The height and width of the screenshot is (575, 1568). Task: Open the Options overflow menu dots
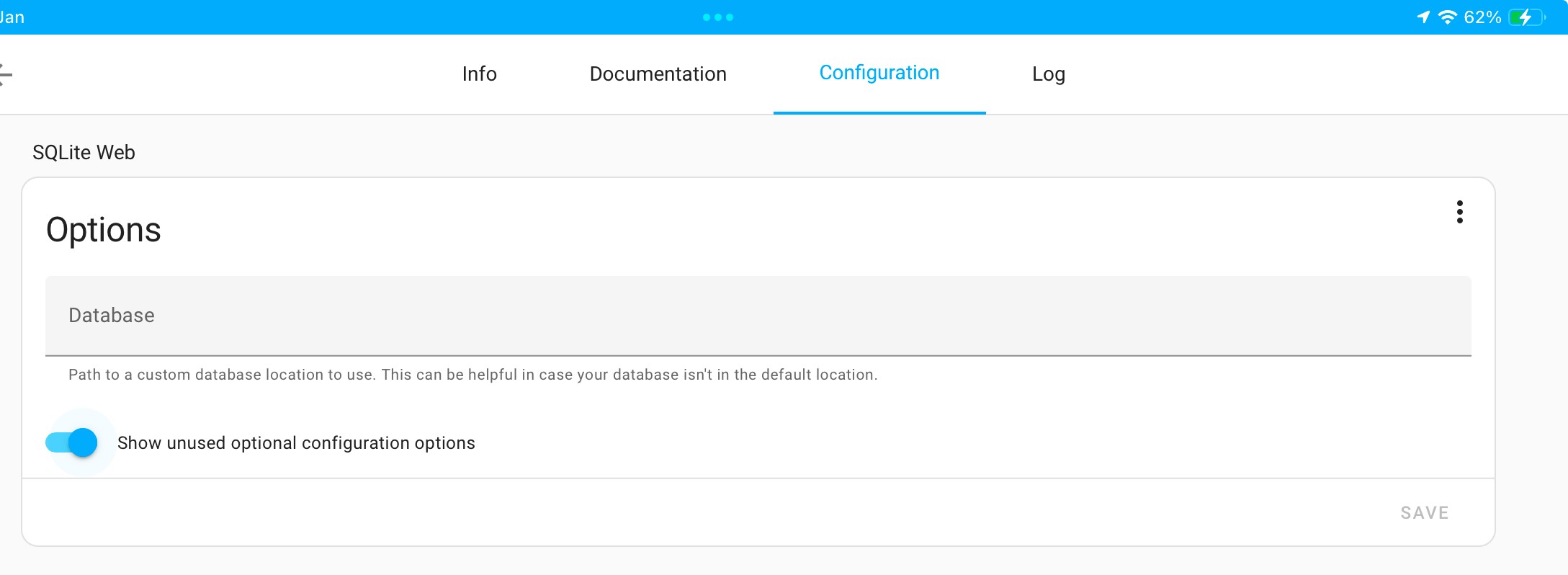(x=1459, y=212)
